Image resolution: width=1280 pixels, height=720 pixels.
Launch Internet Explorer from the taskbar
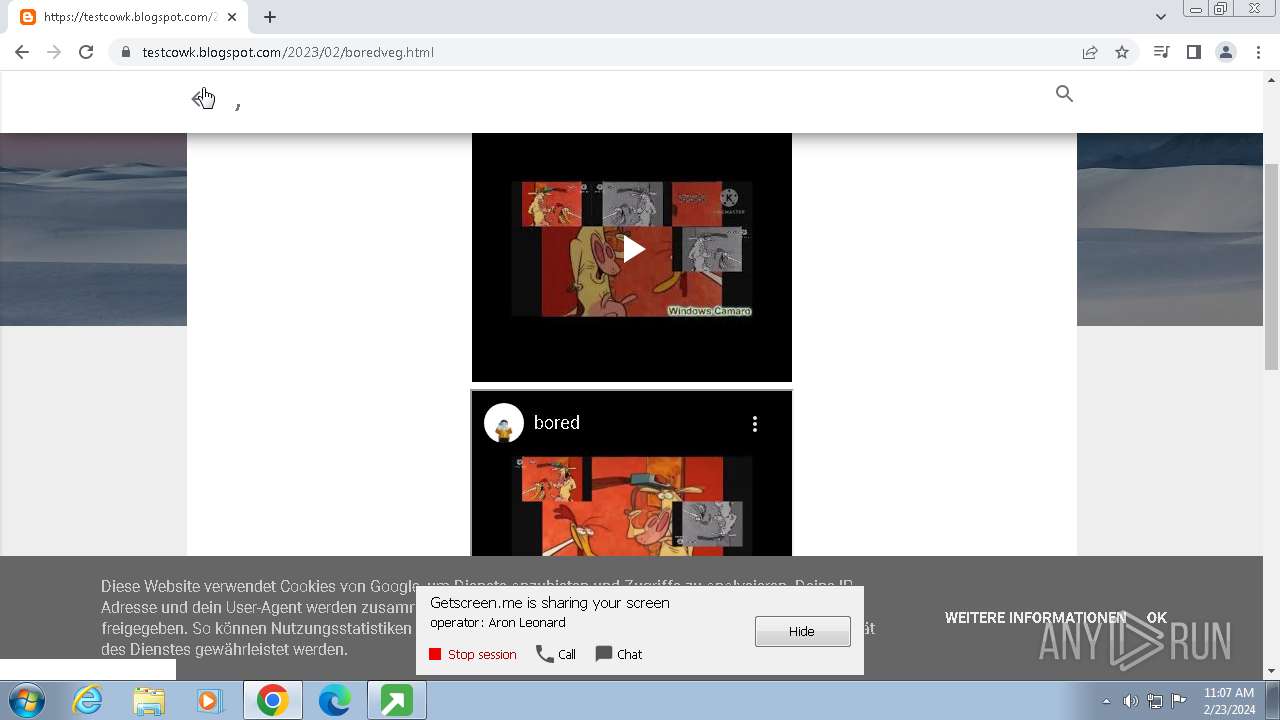coord(87,701)
